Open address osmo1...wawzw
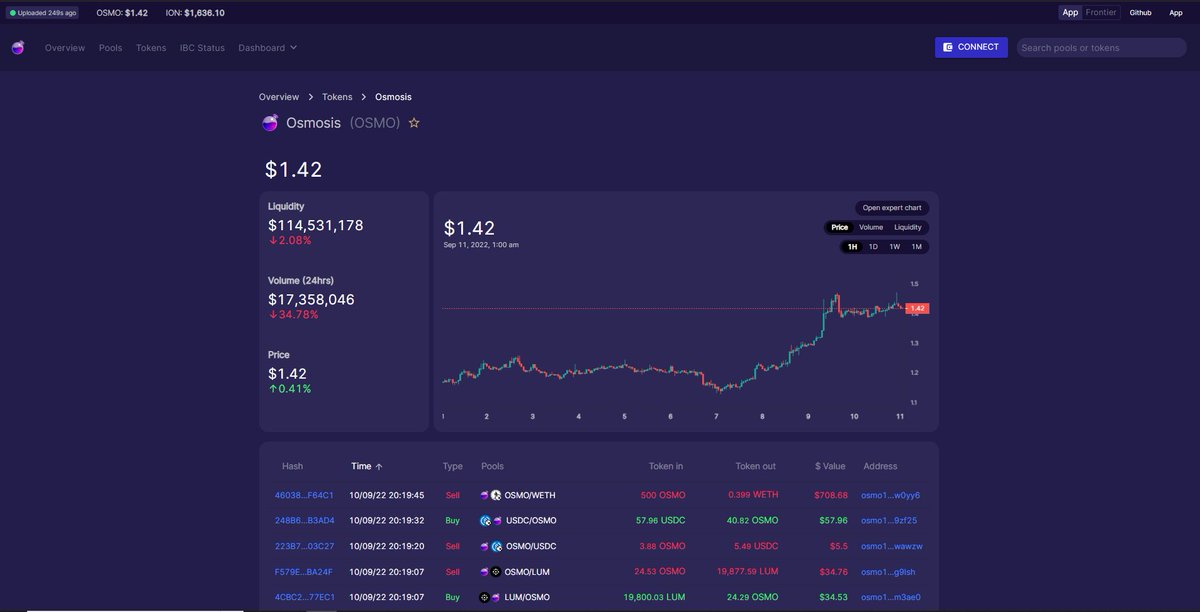The image size is (1200, 612). click(x=892, y=546)
